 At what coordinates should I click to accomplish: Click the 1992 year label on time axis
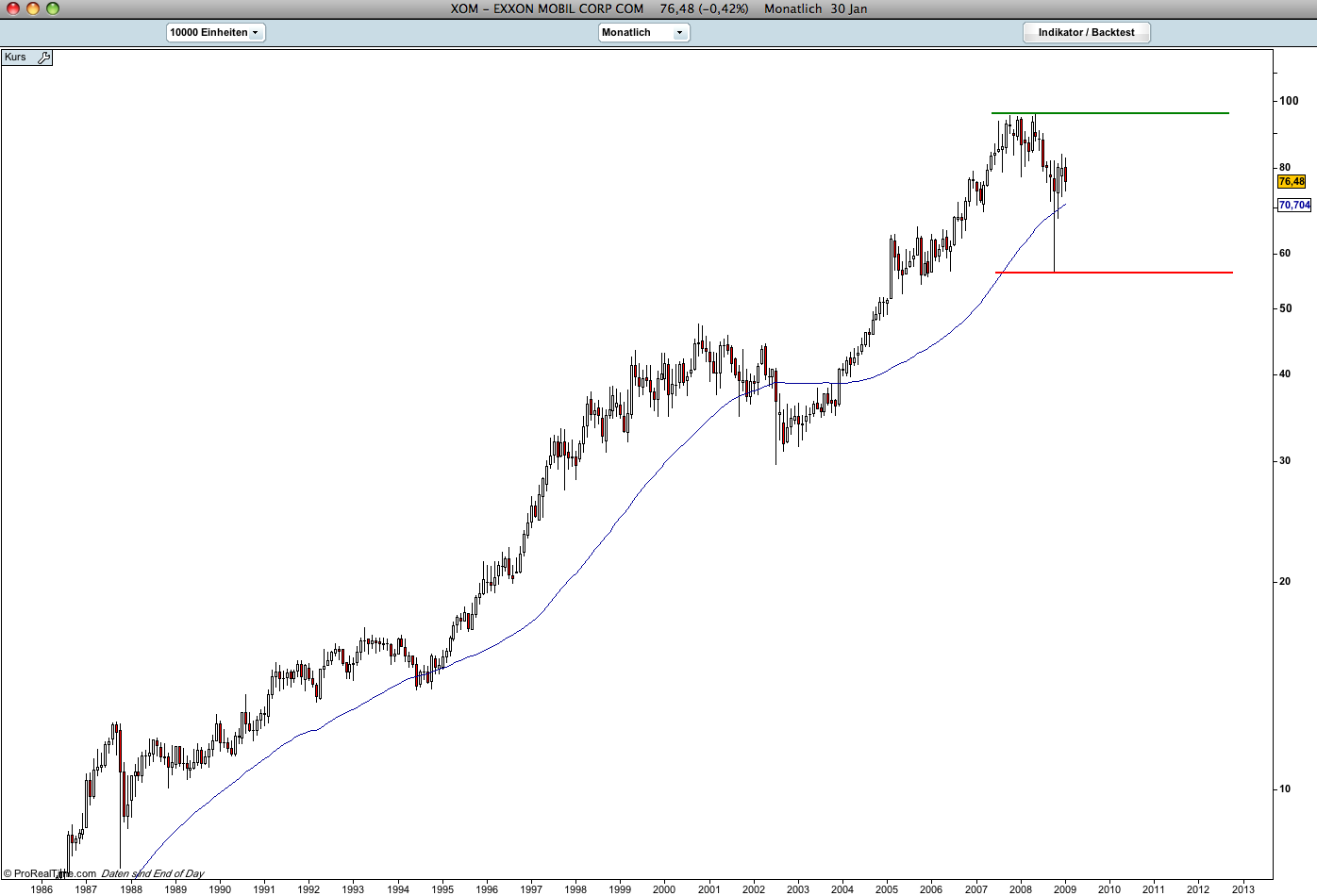coord(308,888)
